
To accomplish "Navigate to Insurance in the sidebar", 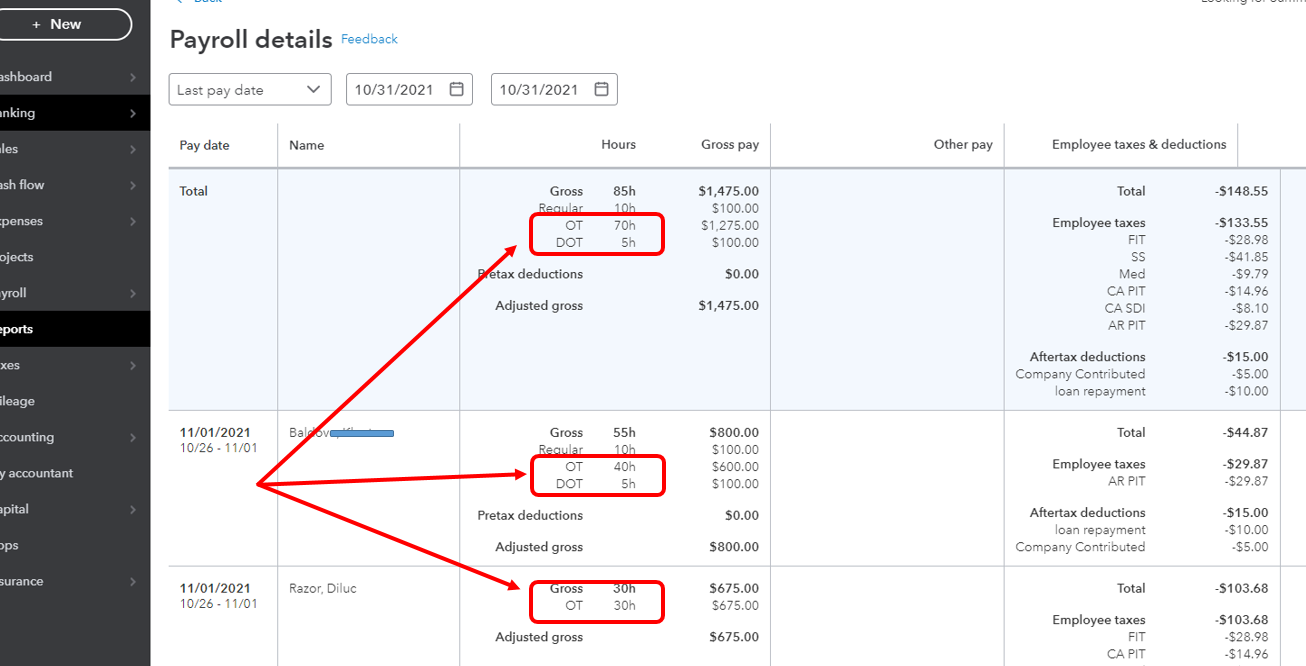I will 22,581.
